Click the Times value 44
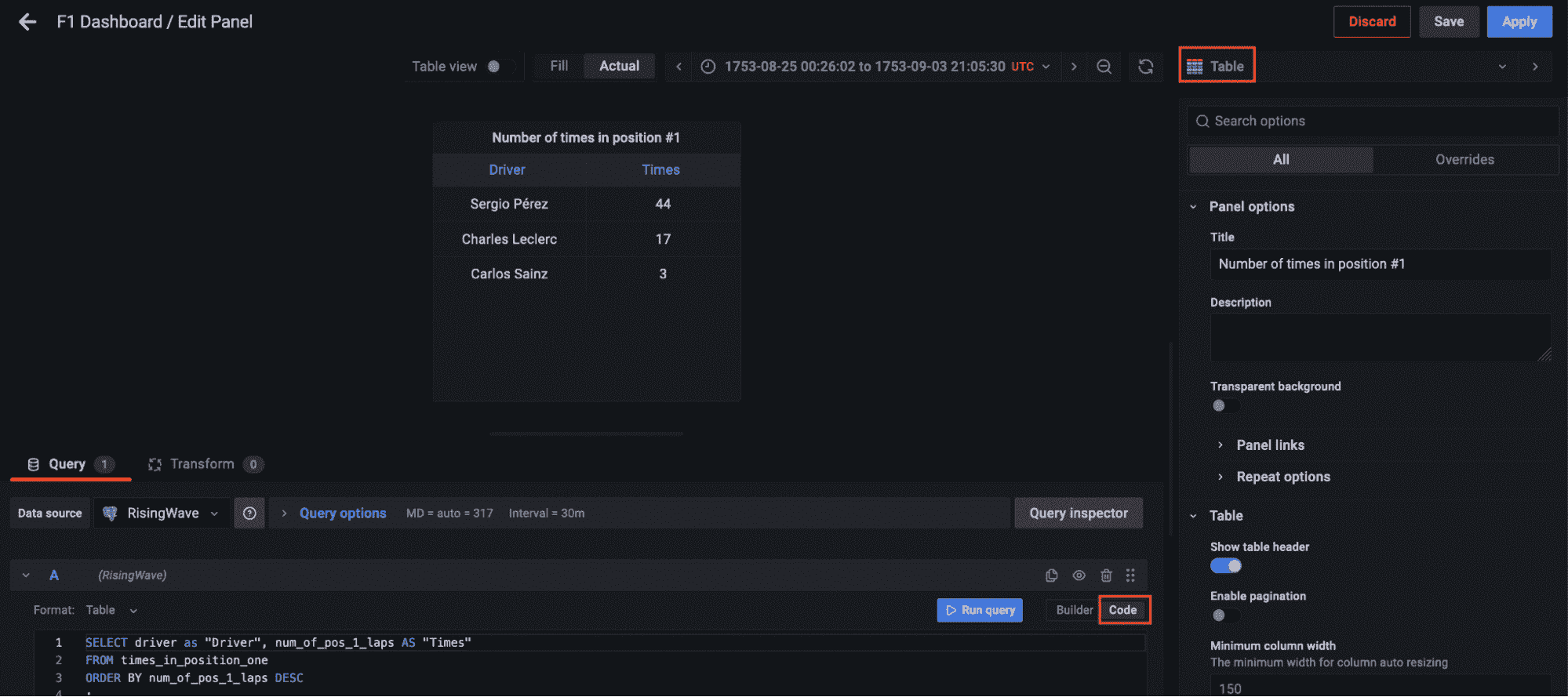 [x=663, y=204]
